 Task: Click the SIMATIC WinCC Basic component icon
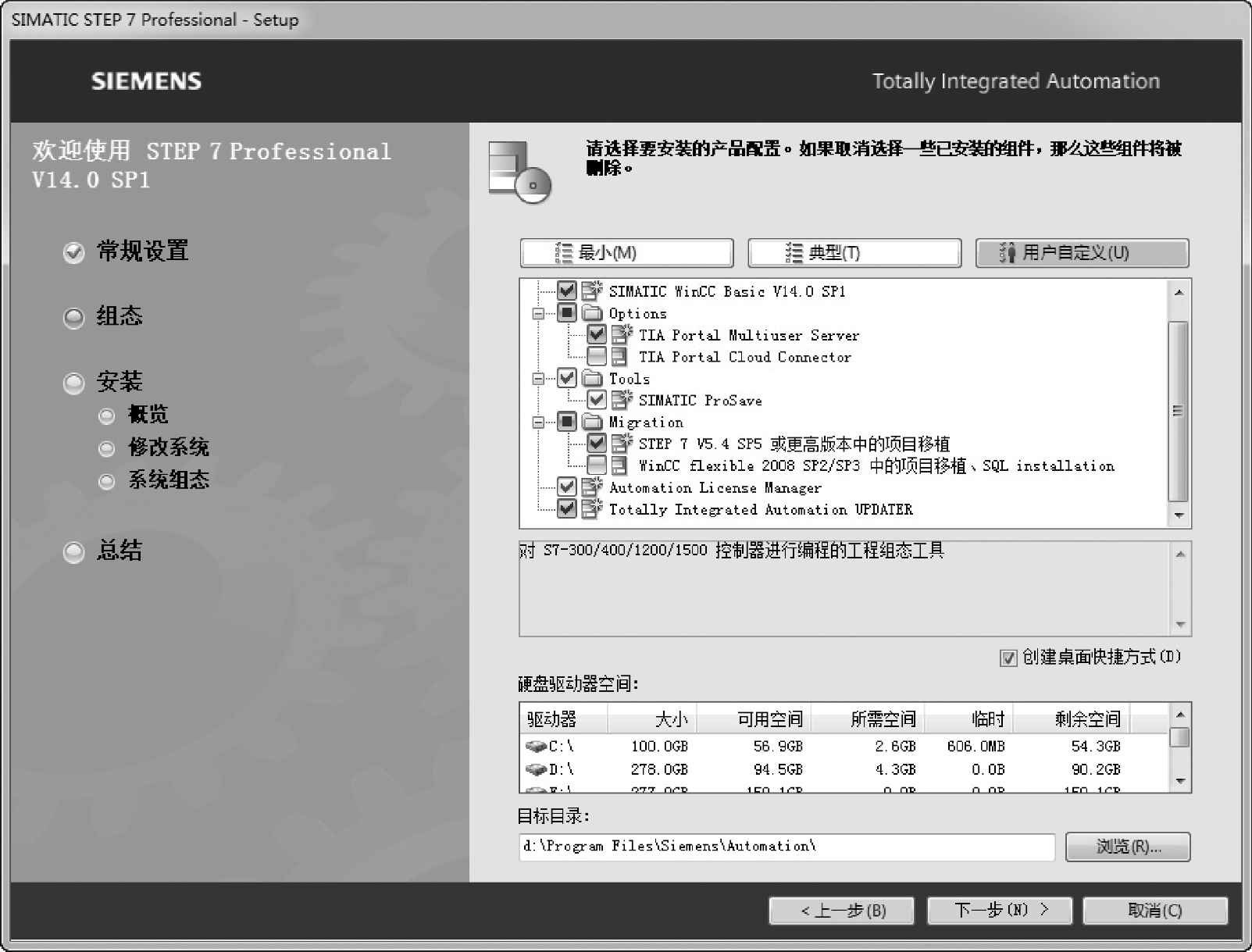[591, 291]
